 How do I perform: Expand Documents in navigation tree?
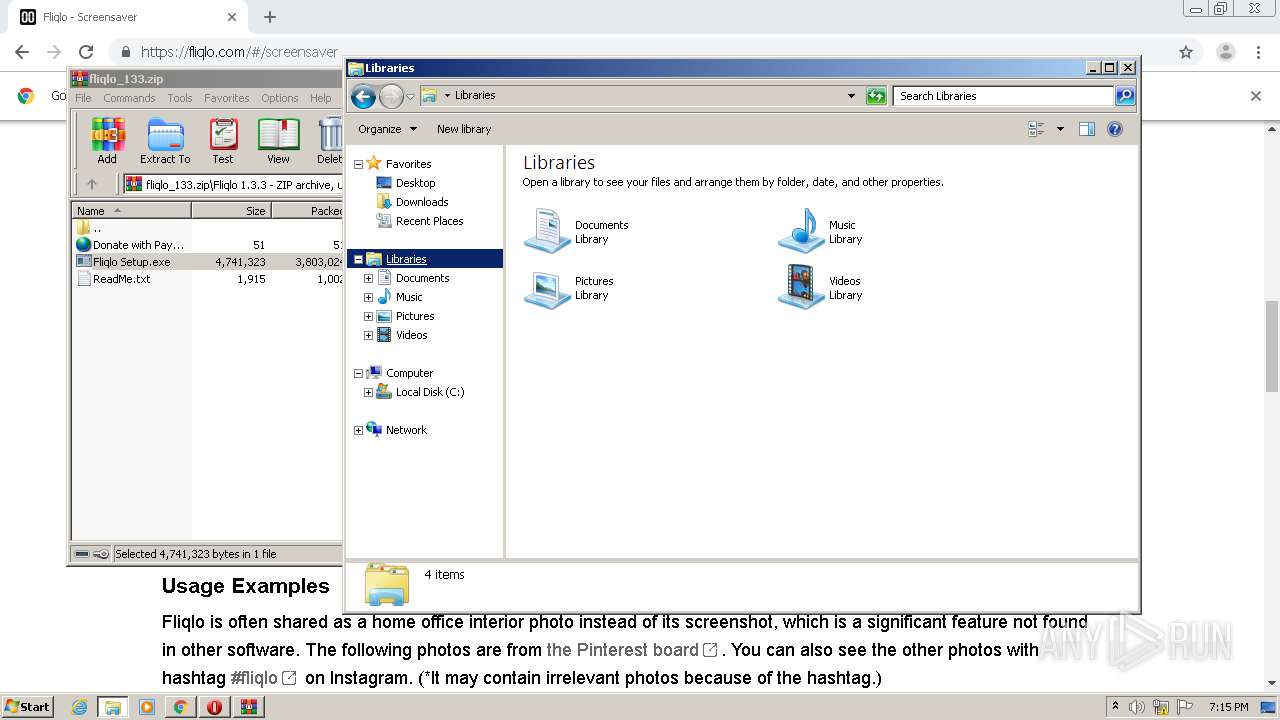[x=368, y=278]
